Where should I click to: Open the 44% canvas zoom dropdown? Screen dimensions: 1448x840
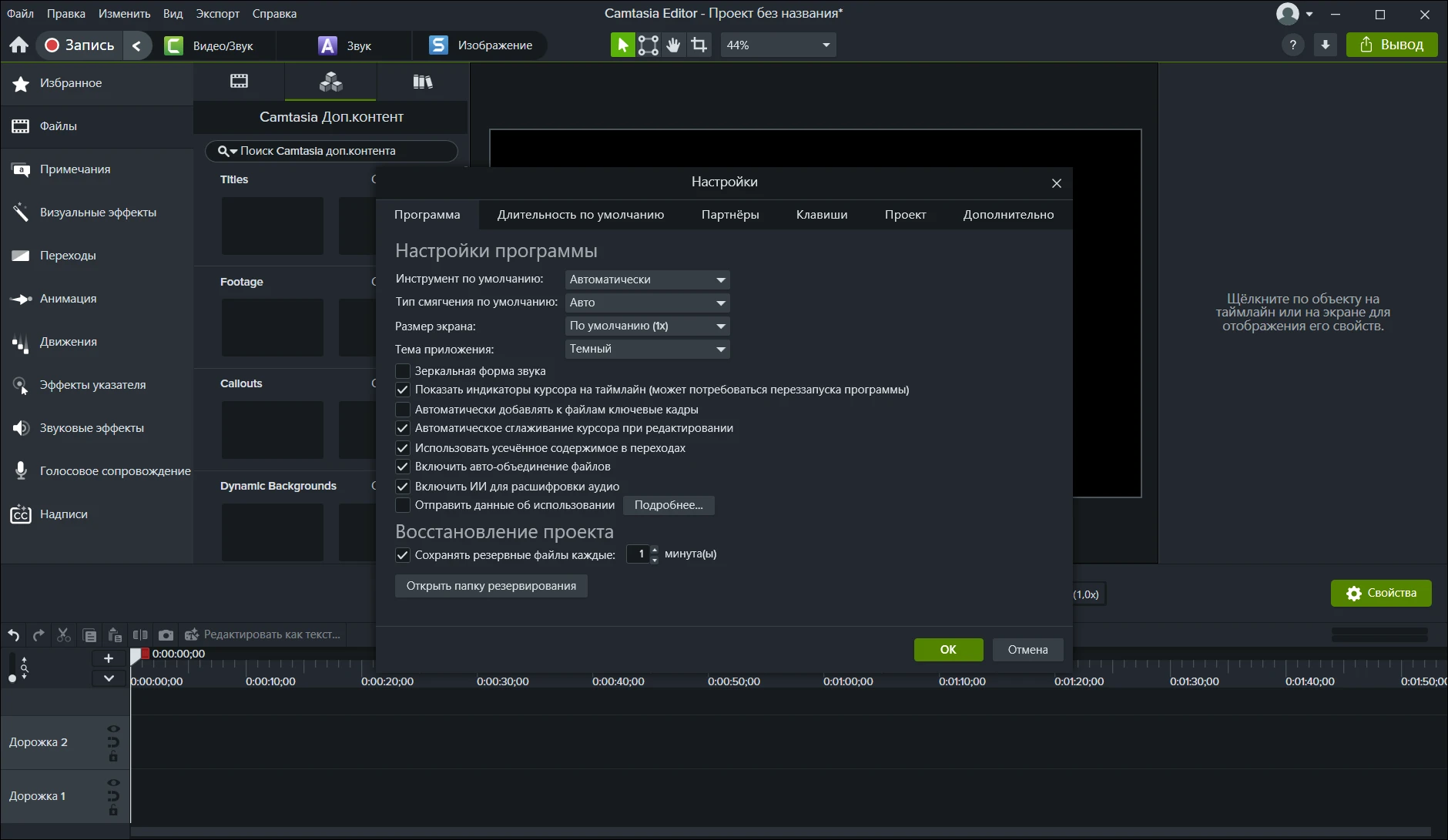coord(778,45)
